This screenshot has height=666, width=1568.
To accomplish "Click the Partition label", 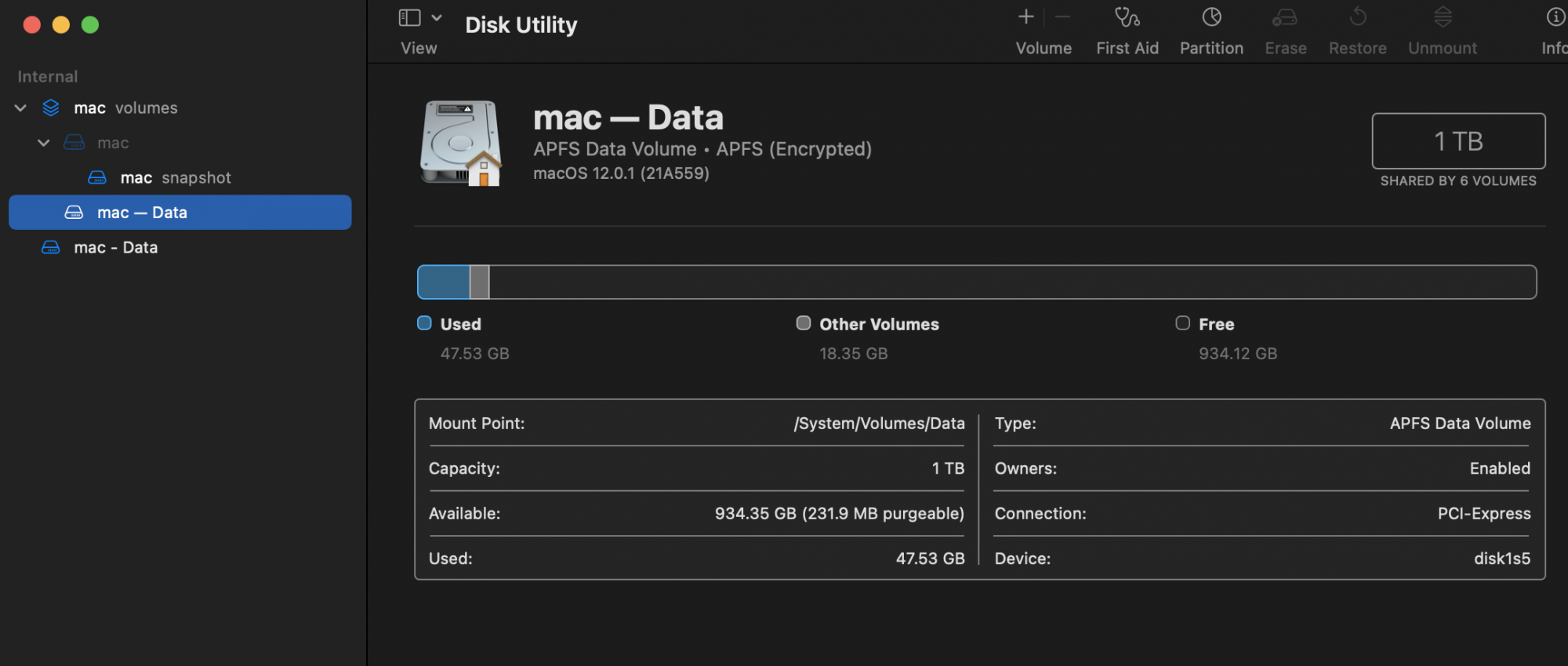I will pyautogui.click(x=1211, y=49).
